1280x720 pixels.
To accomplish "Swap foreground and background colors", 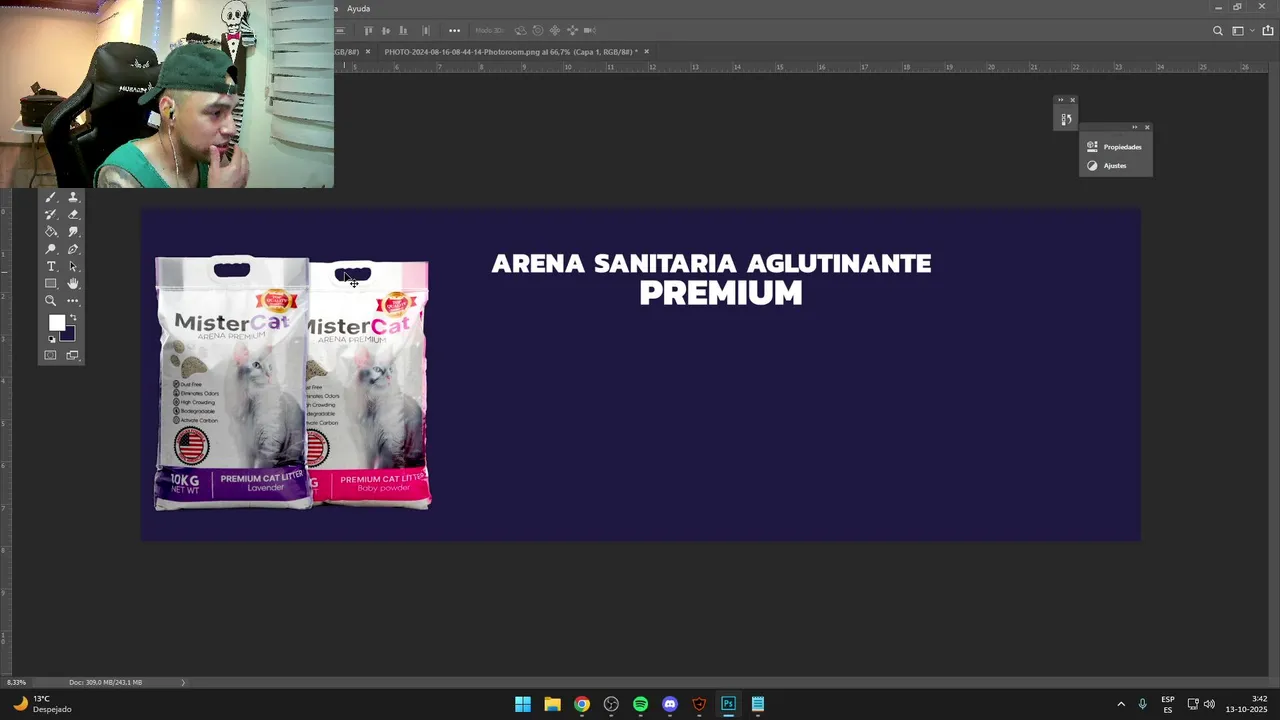I will [73, 318].
